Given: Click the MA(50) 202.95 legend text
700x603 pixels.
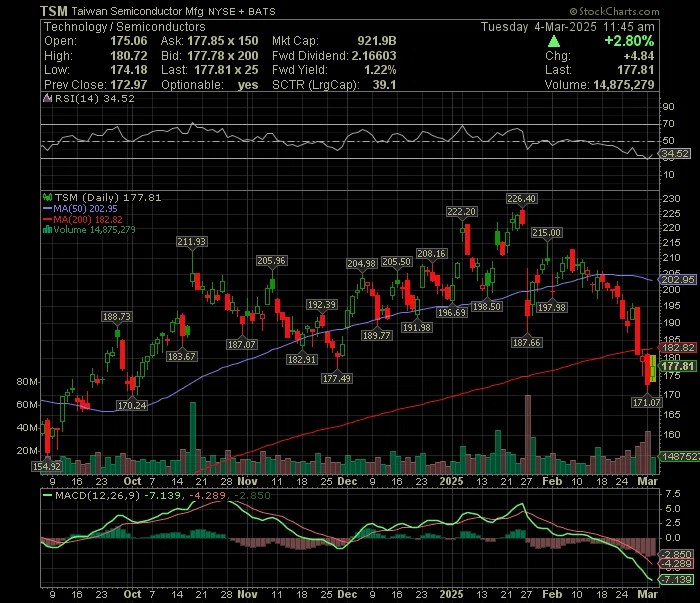Looking at the screenshot, I should tap(86, 208).
